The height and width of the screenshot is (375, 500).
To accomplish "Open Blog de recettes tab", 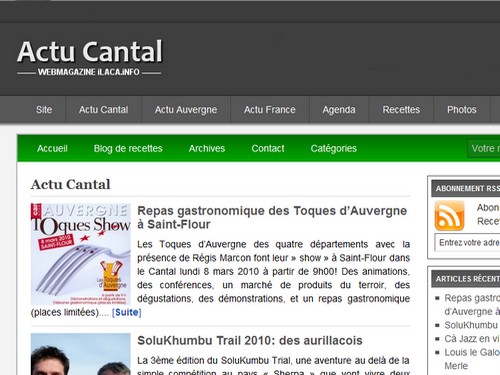I will [x=128, y=148].
